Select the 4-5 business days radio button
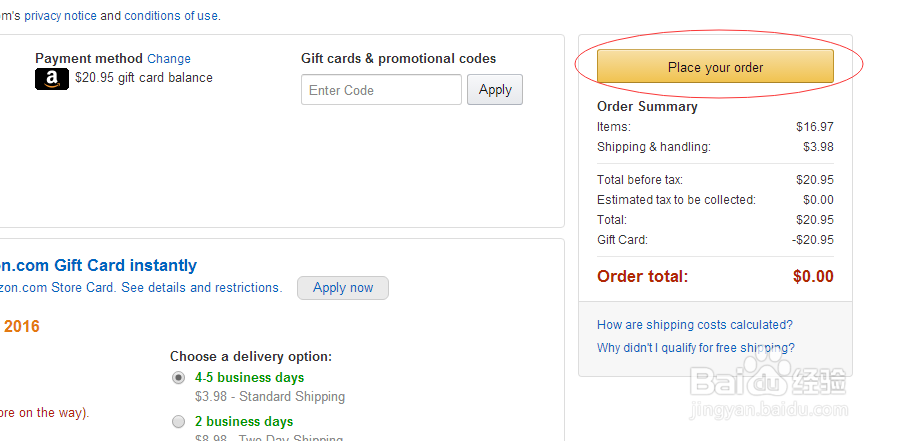The image size is (899, 441). click(x=179, y=378)
